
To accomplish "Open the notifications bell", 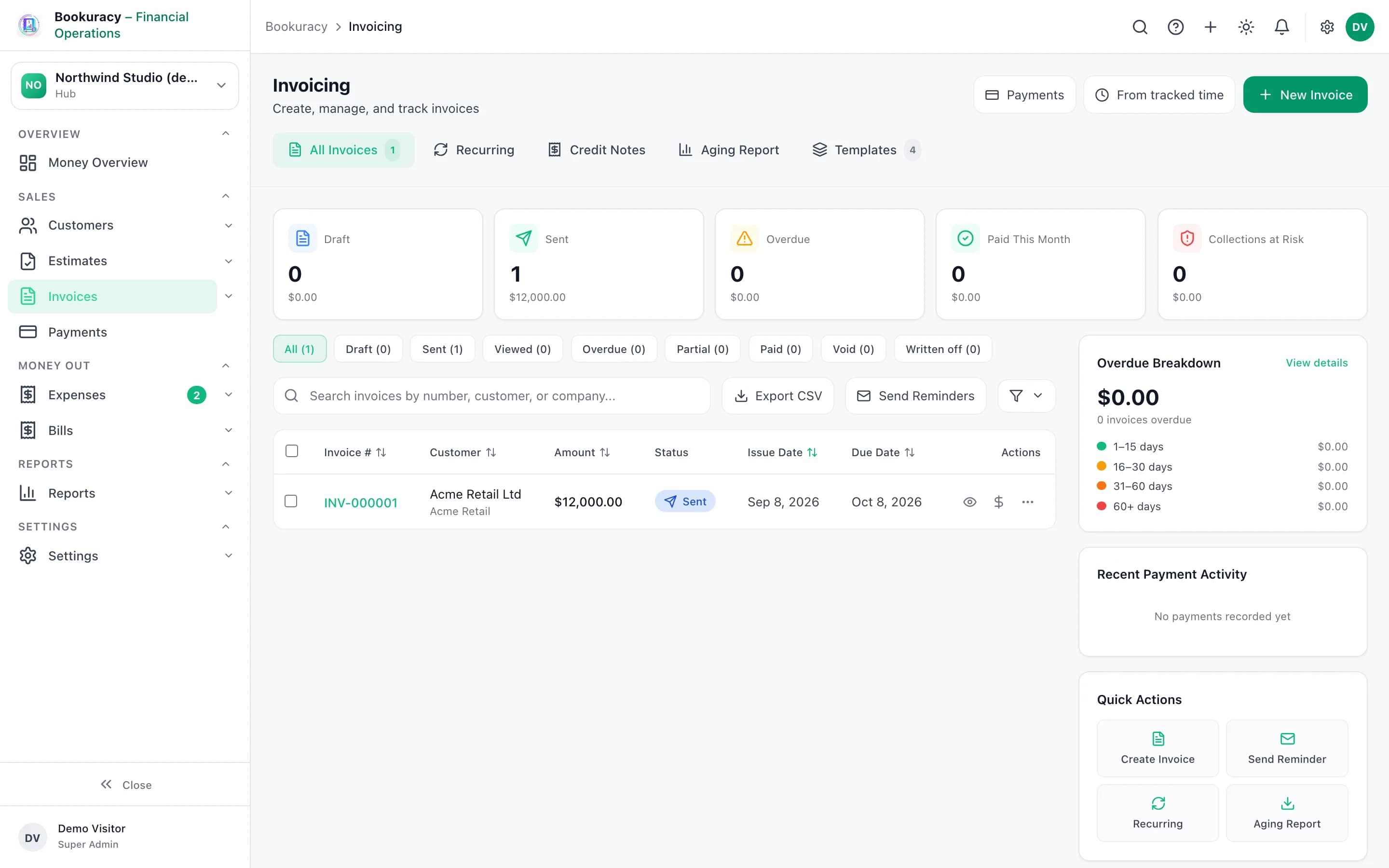I will coord(1281,27).
